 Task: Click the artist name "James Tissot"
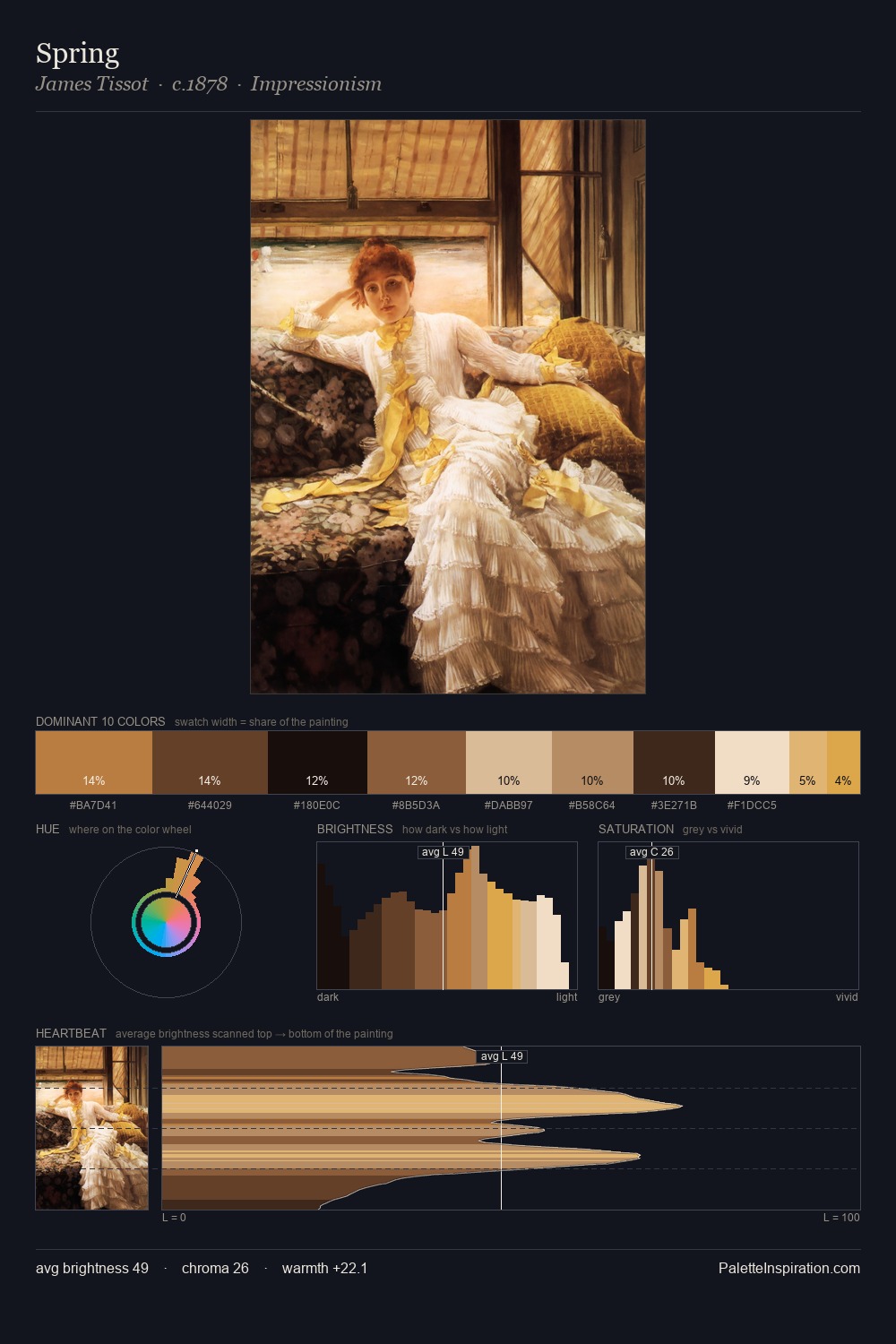coord(92,84)
